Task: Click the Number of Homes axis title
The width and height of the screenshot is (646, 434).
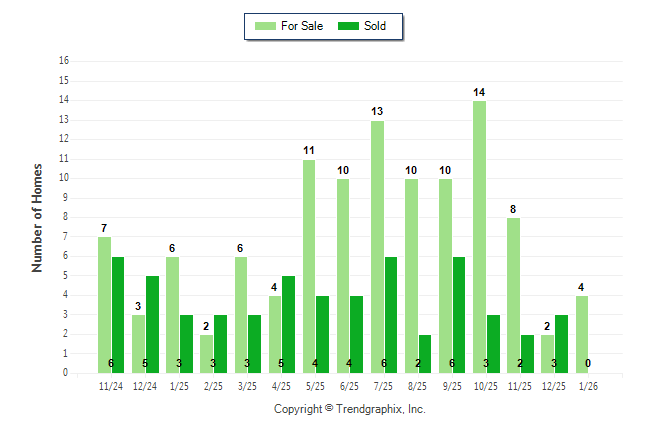Action: point(38,217)
